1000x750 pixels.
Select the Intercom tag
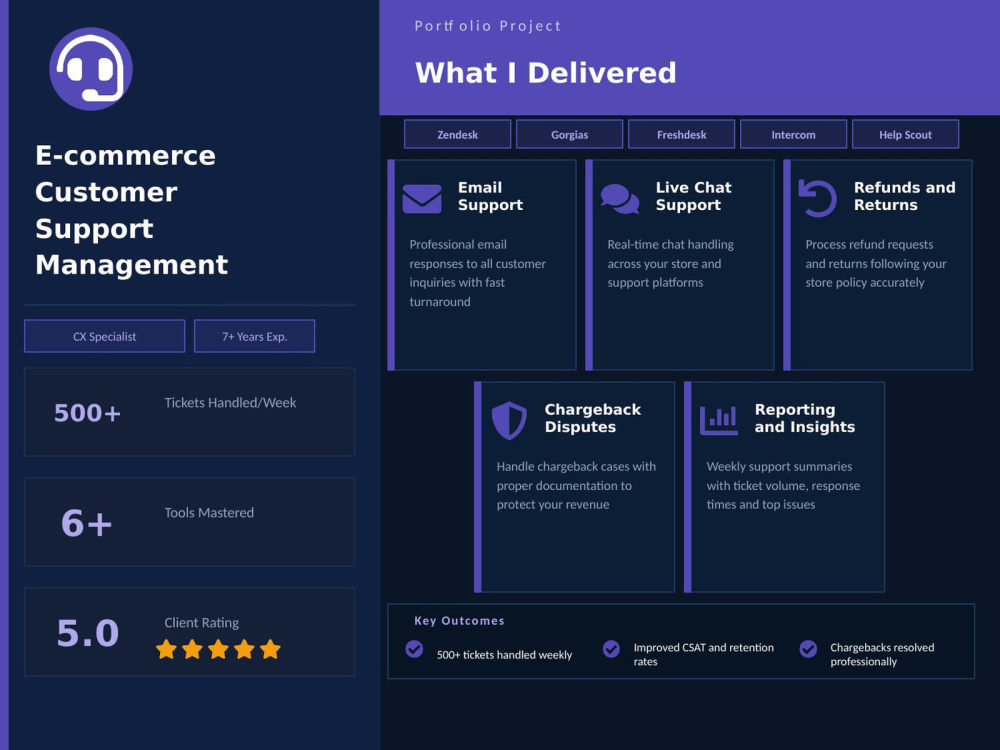pyautogui.click(x=793, y=135)
